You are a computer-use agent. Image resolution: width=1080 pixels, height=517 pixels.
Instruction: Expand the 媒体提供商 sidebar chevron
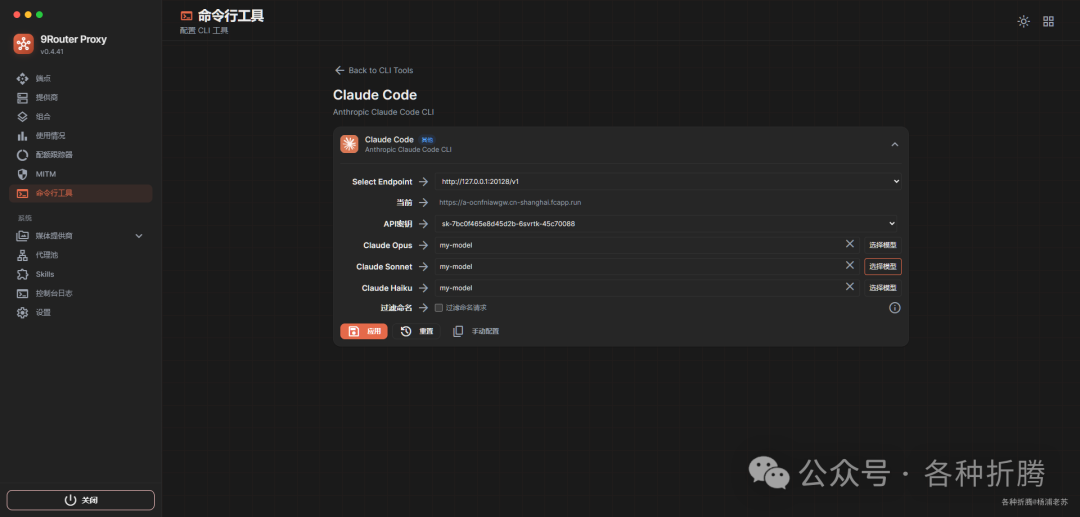click(139, 236)
